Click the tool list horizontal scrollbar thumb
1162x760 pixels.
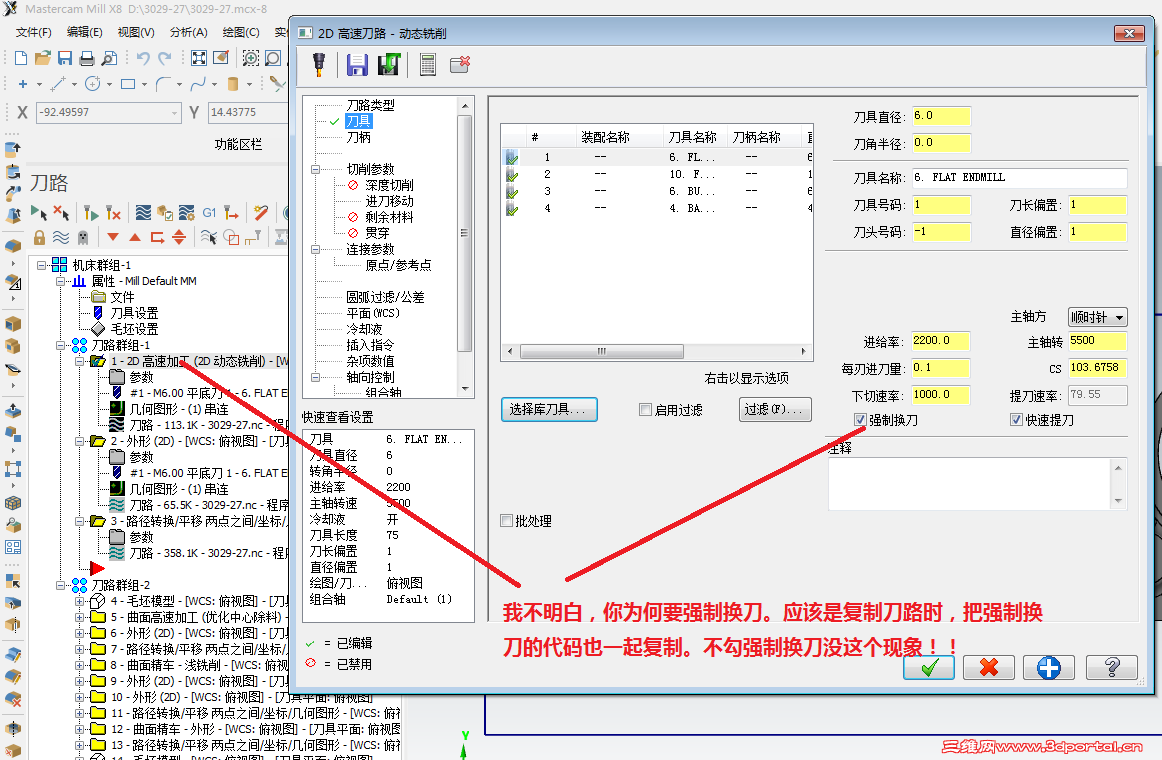coord(602,351)
